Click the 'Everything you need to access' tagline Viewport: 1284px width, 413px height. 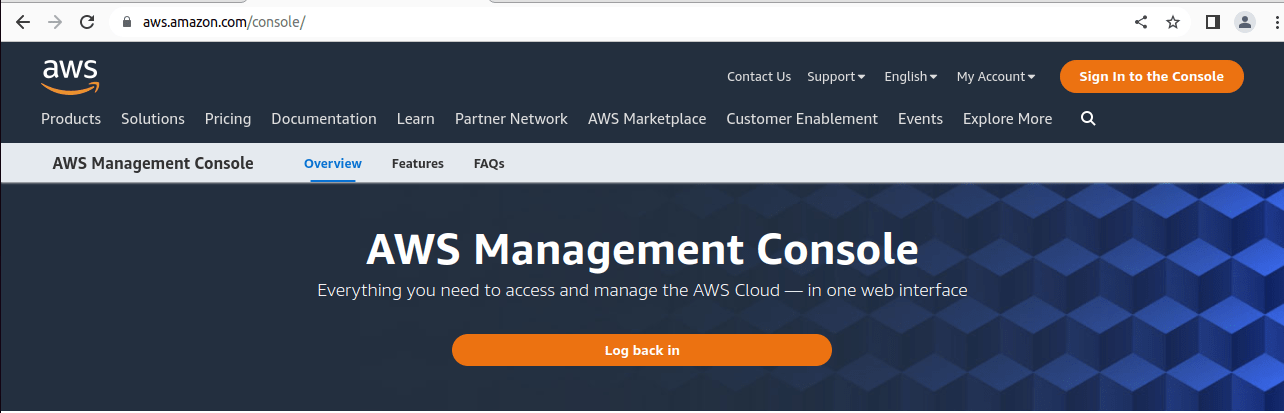tap(642, 291)
